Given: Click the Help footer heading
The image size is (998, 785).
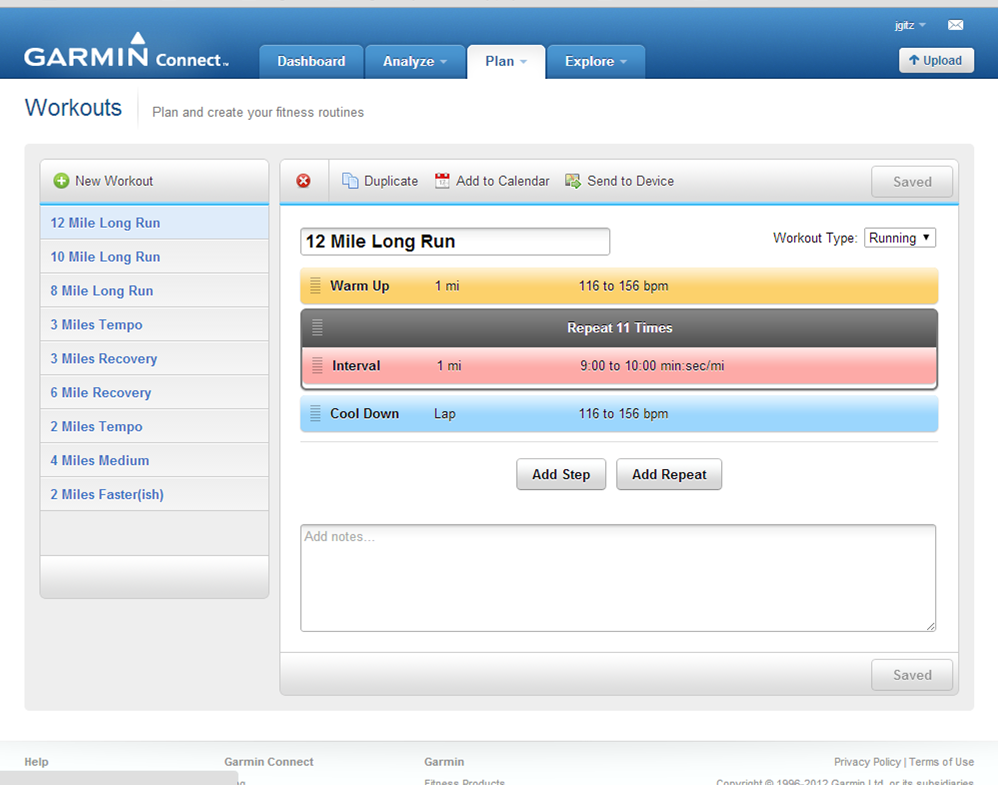Looking at the screenshot, I should [x=36, y=761].
